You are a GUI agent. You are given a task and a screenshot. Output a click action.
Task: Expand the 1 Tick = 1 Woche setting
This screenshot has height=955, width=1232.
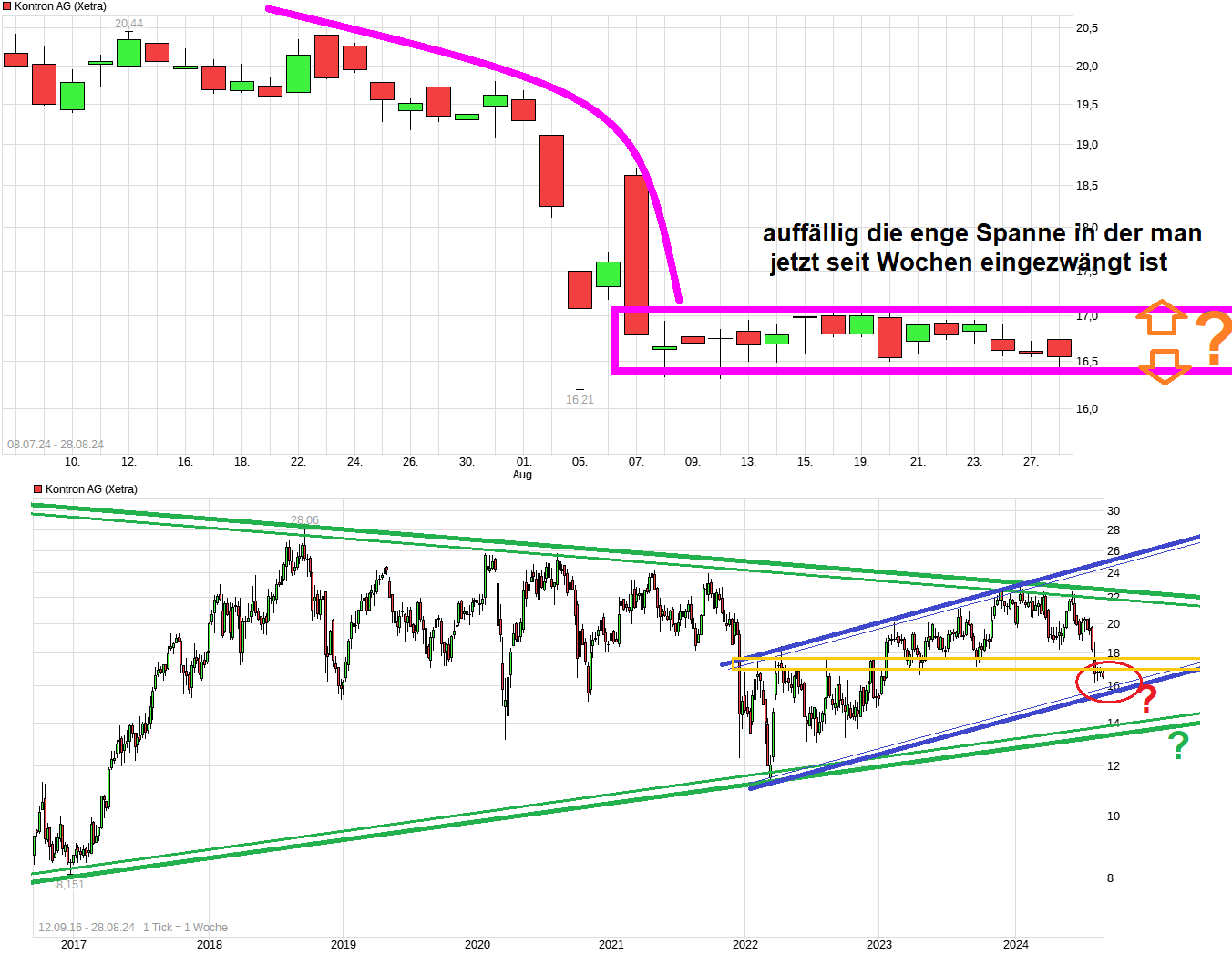(185, 927)
